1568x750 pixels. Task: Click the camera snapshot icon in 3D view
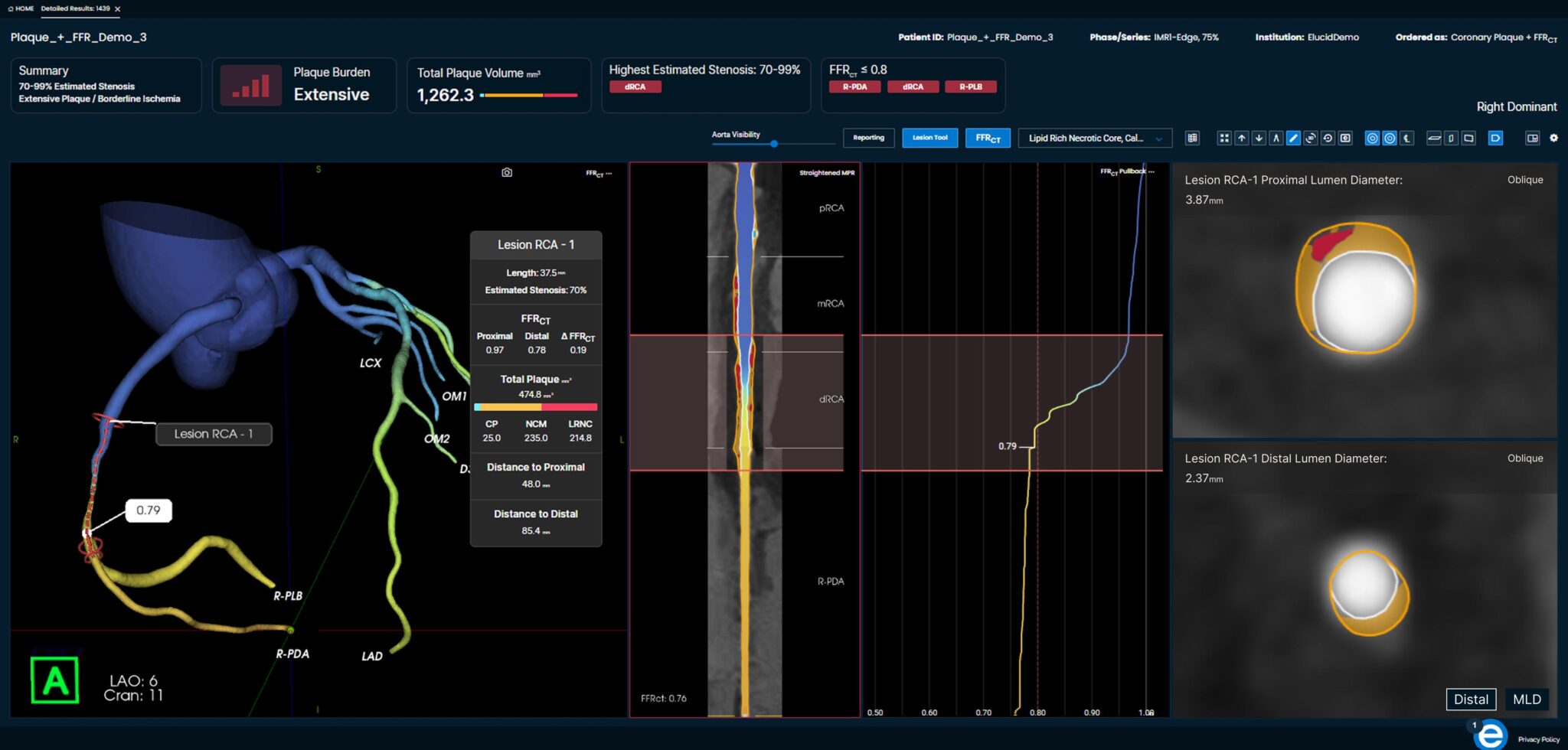(507, 173)
